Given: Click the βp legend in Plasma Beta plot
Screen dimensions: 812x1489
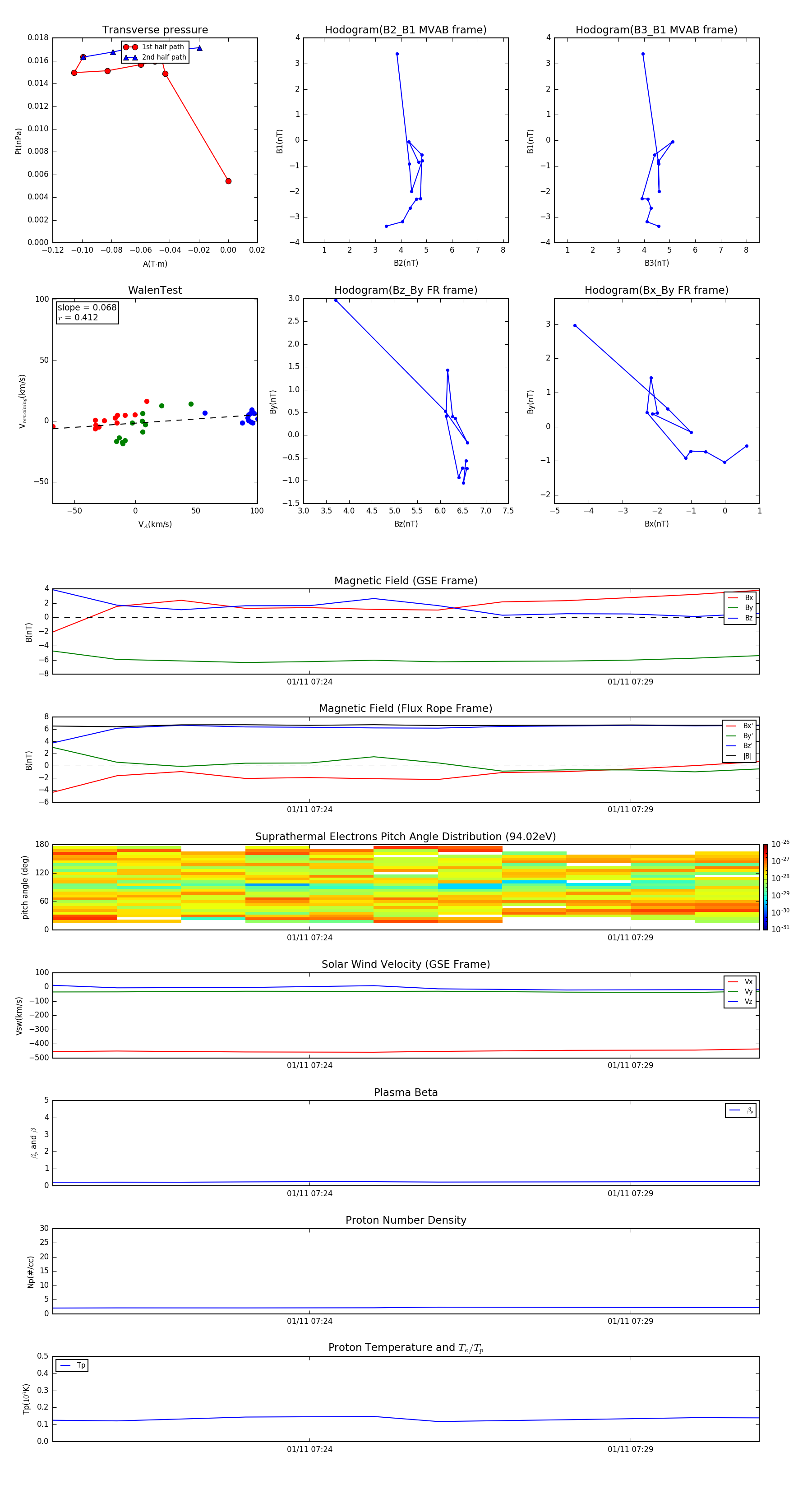Looking at the screenshot, I should [x=741, y=1110].
